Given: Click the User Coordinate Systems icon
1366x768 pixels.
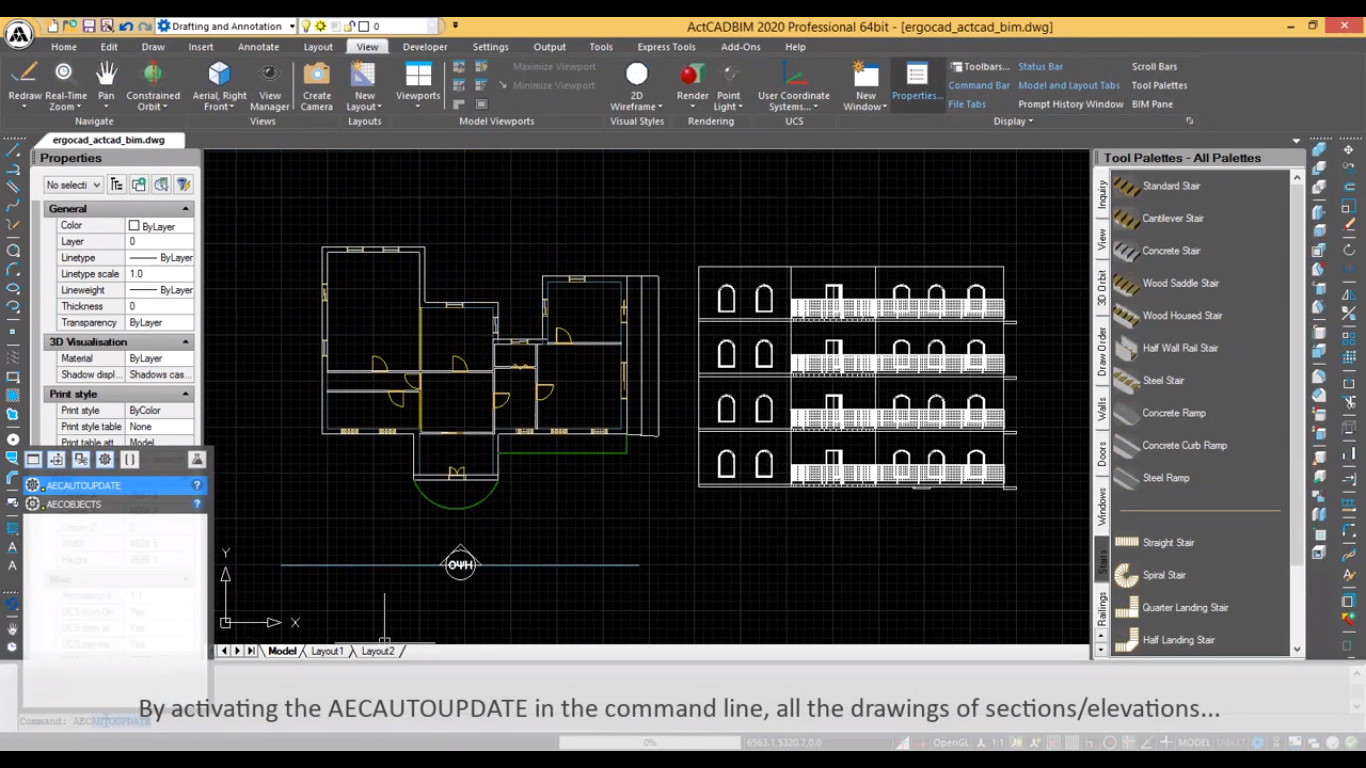Looking at the screenshot, I should click(794, 73).
